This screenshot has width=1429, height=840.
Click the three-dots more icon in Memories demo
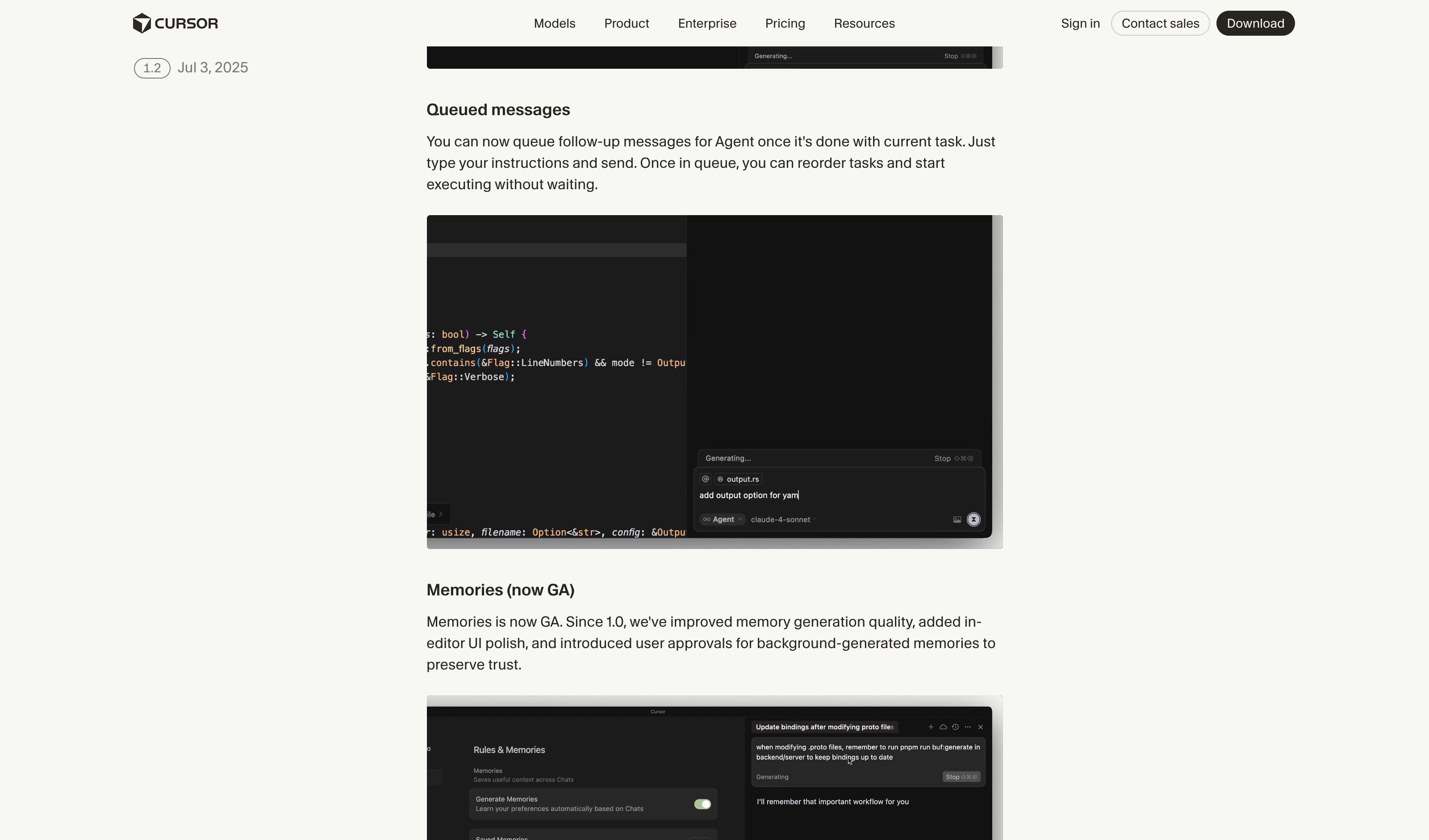coord(967,727)
